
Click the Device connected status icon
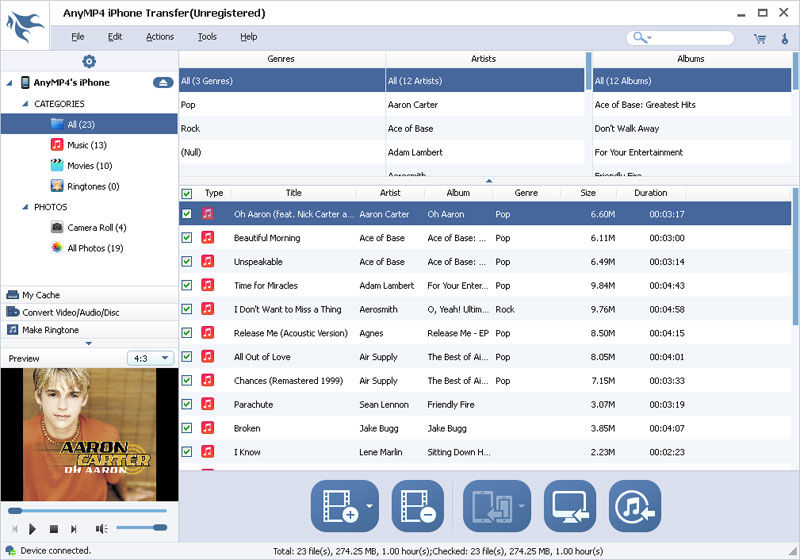click(10, 550)
